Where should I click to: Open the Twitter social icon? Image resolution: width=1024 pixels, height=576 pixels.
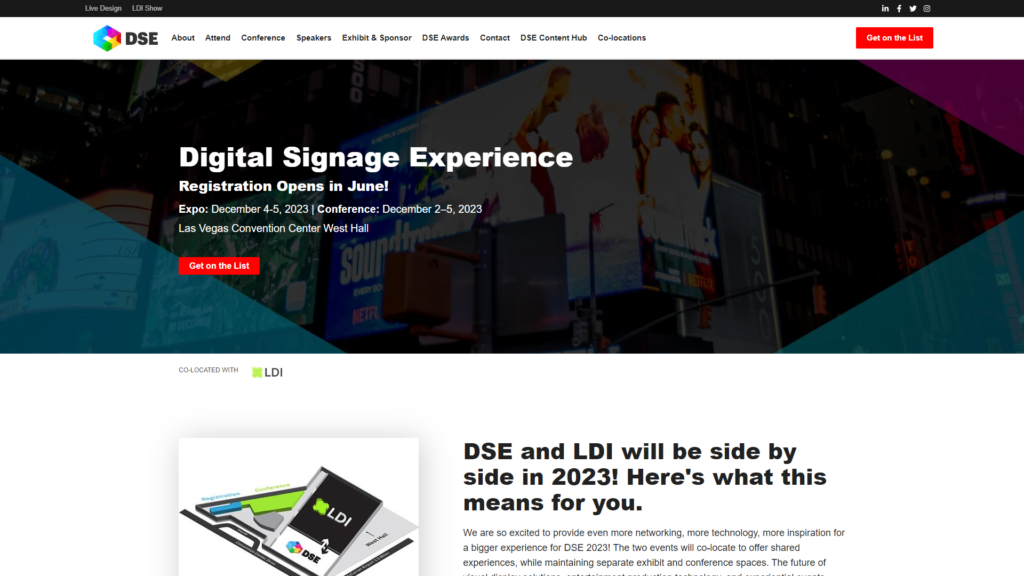click(x=913, y=8)
